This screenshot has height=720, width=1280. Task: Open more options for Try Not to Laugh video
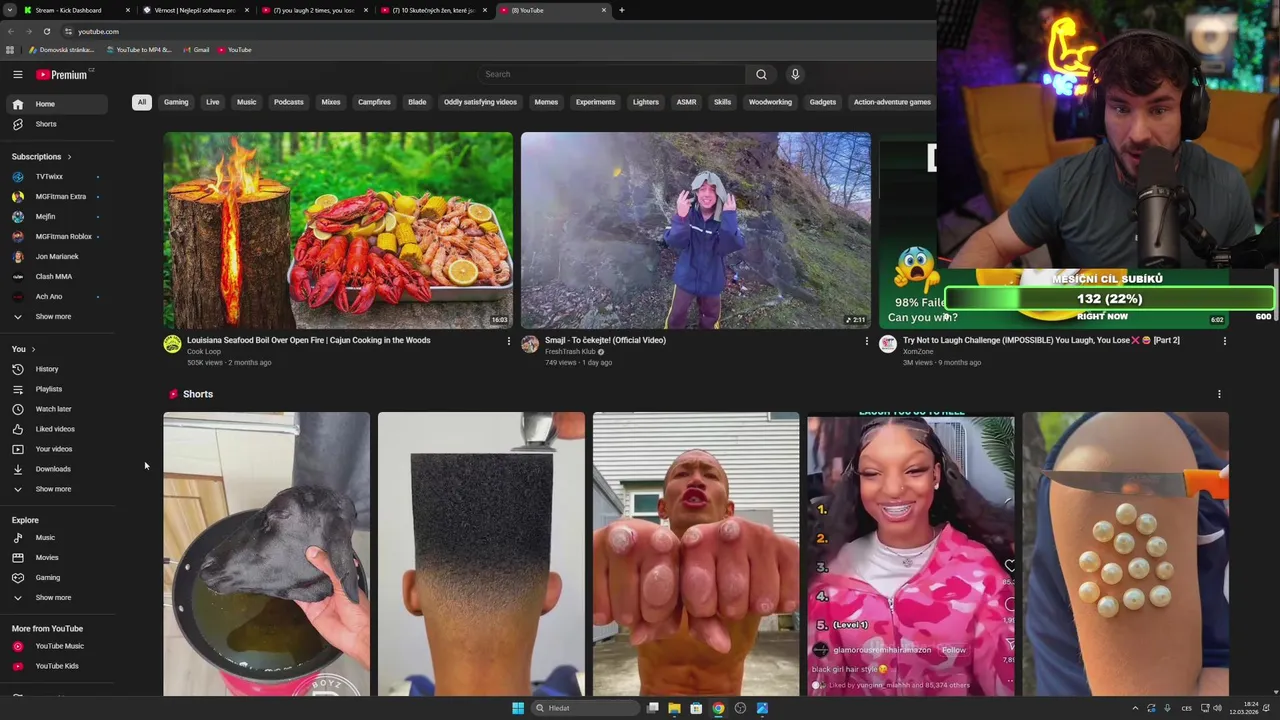(x=1224, y=341)
